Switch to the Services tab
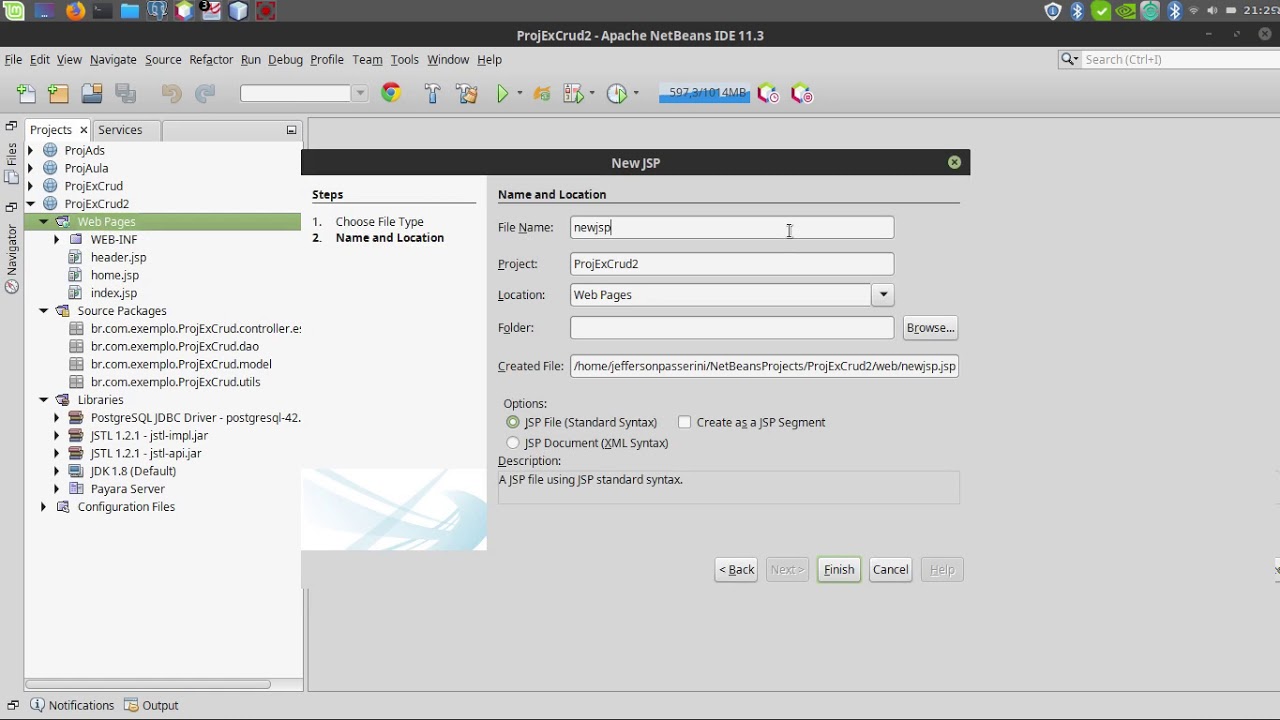Screen dimensions: 1280x720 120,130
